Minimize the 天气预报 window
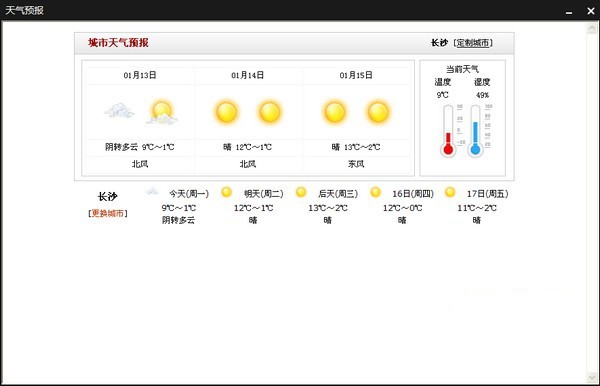Image resolution: width=600 pixels, height=386 pixels. (569, 12)
